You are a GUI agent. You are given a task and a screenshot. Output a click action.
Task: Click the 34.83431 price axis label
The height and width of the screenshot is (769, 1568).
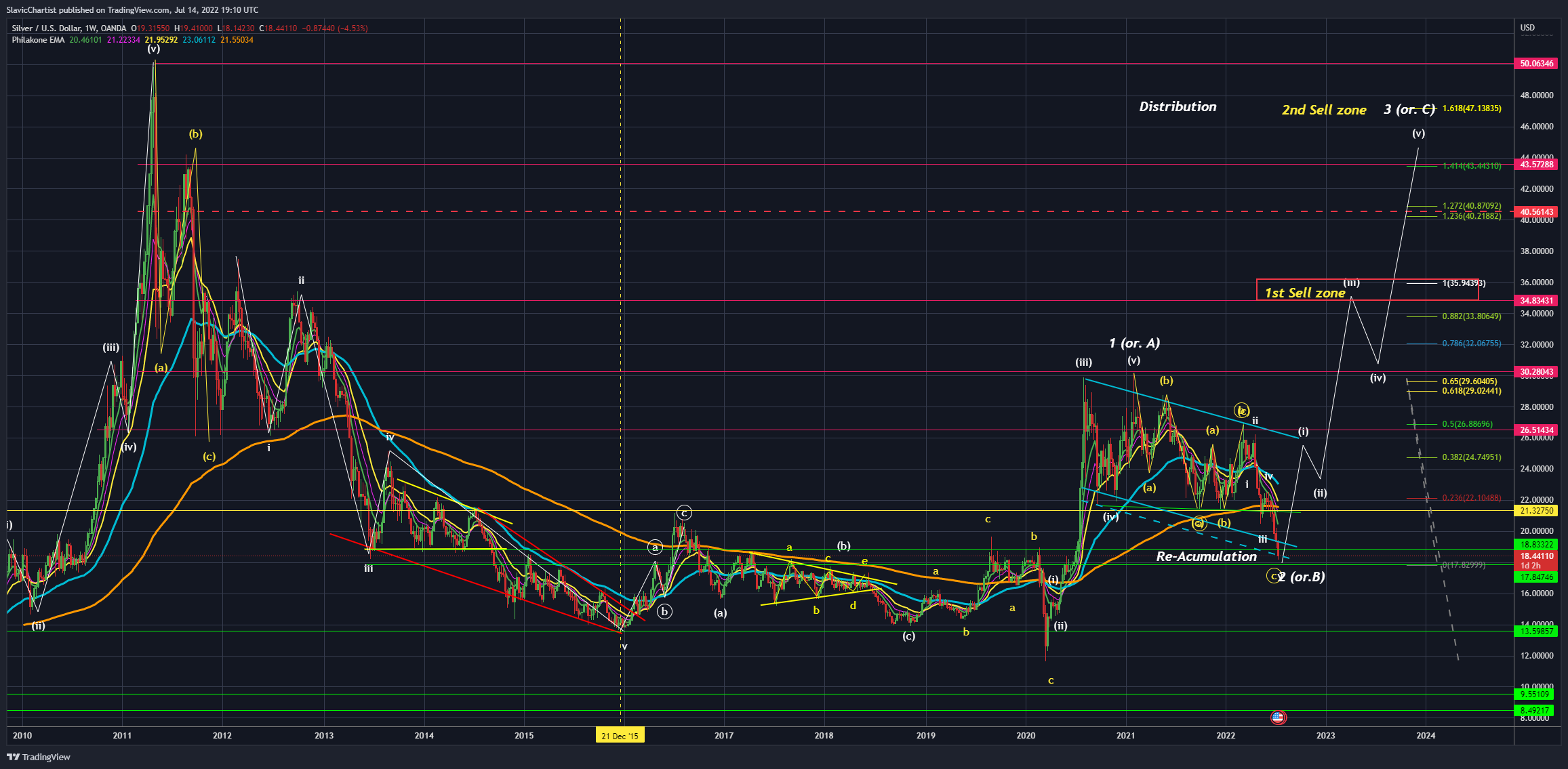tap(1536, 301)
